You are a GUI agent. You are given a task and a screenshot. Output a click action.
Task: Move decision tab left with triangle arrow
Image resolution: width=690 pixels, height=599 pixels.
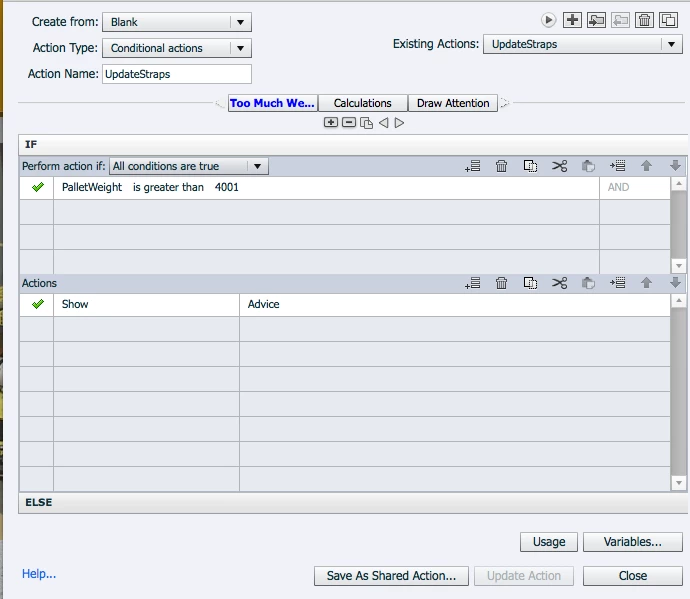384,123
